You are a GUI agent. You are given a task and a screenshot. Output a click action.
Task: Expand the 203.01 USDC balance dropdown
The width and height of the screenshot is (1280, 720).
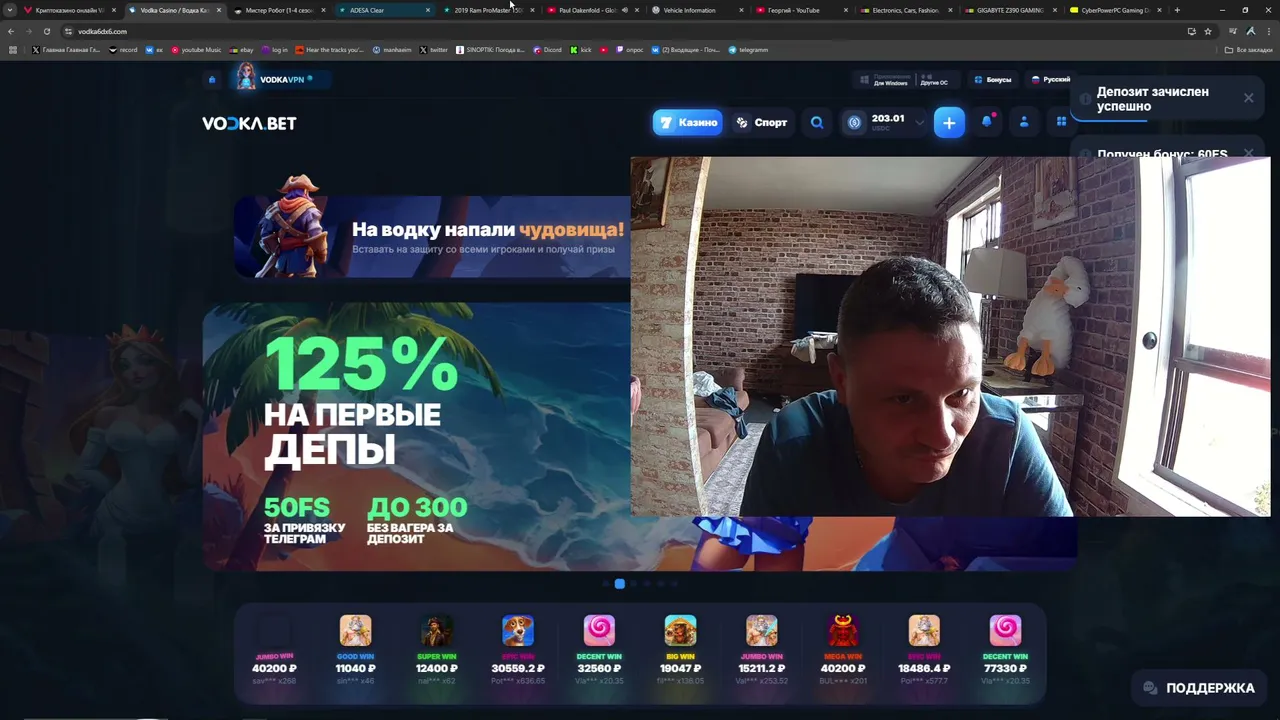point(920,123)
